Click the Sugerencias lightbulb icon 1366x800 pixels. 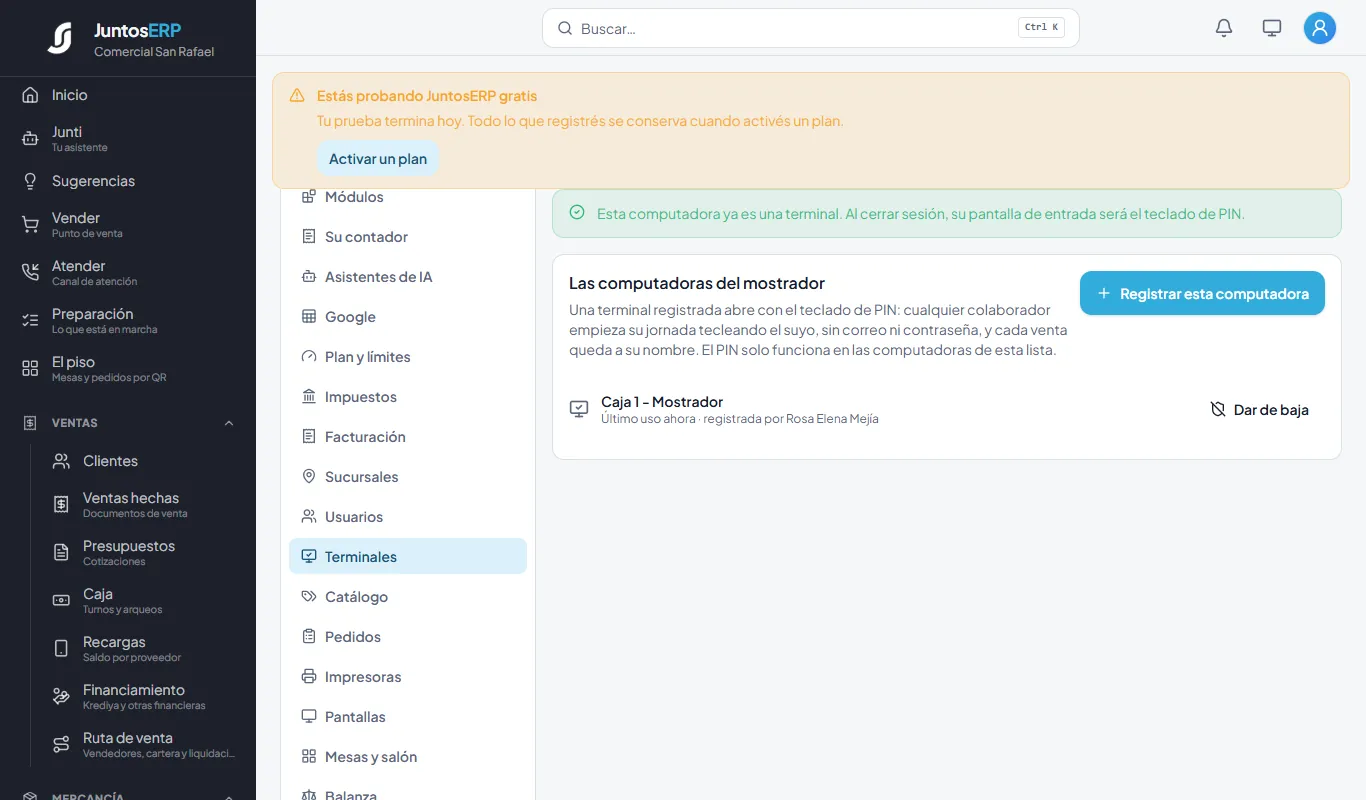click(x=30, y=181)
